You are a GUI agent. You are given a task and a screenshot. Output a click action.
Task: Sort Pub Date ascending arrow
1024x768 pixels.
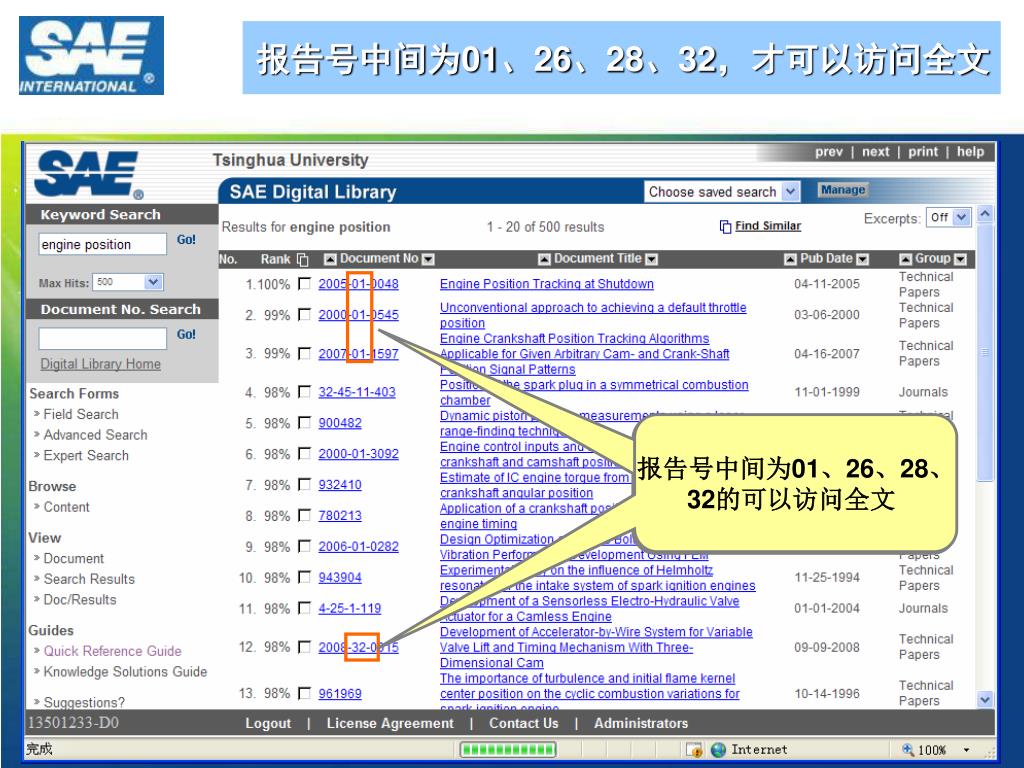point(790,259)
